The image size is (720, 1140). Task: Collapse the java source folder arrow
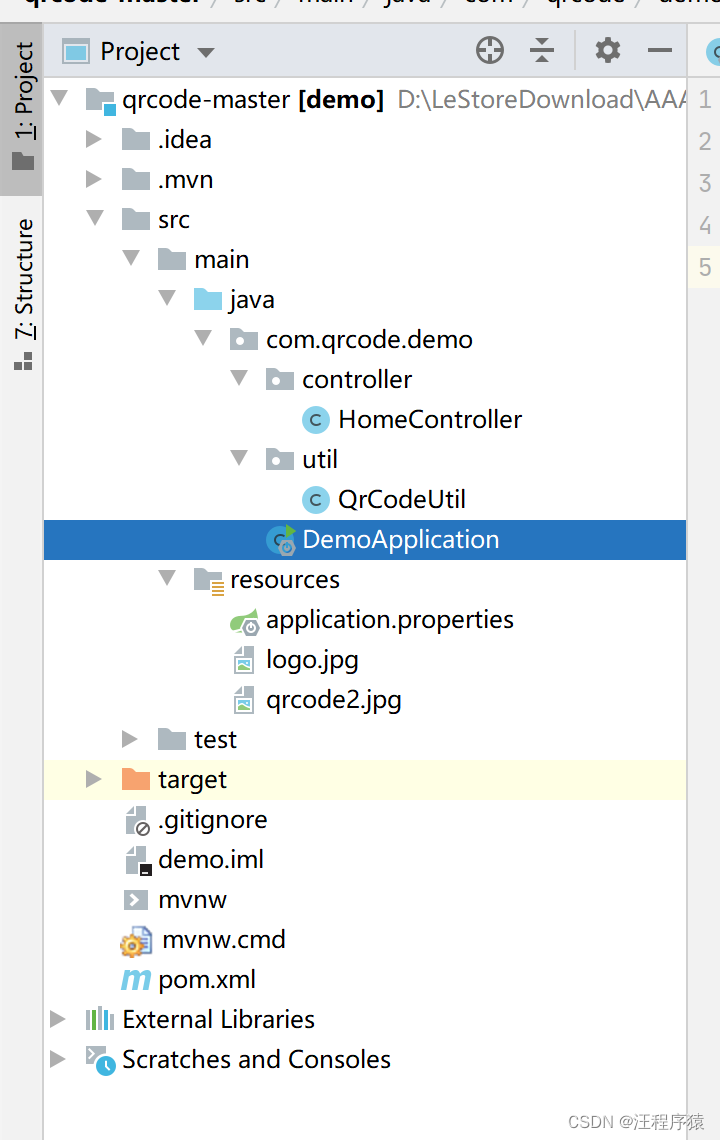167,297
